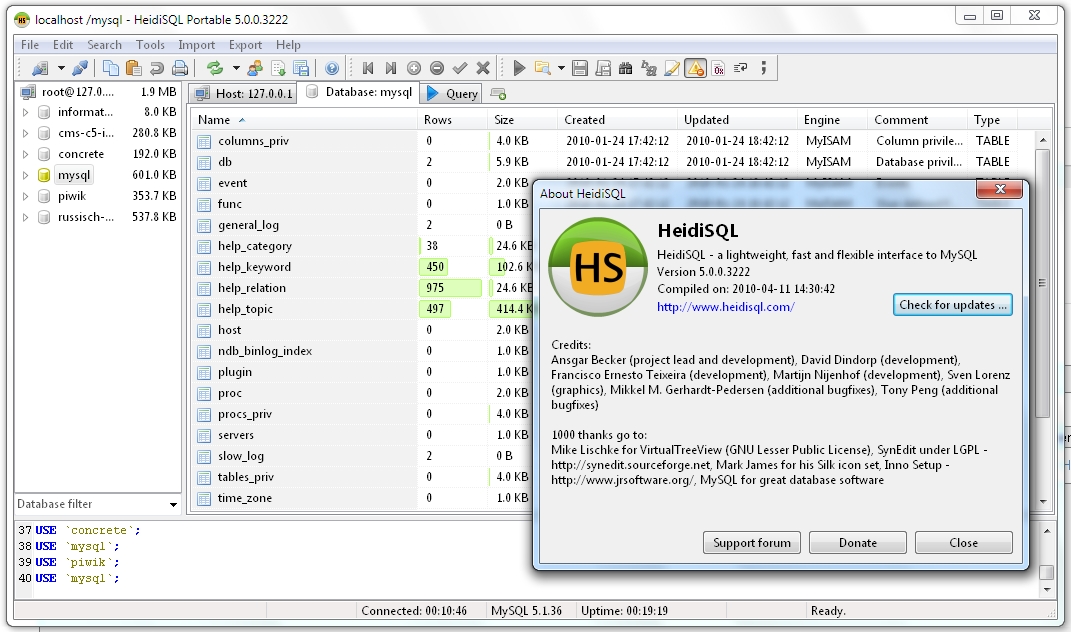Open the Support forum button
Screen dimensions: 1071x632
751,542
